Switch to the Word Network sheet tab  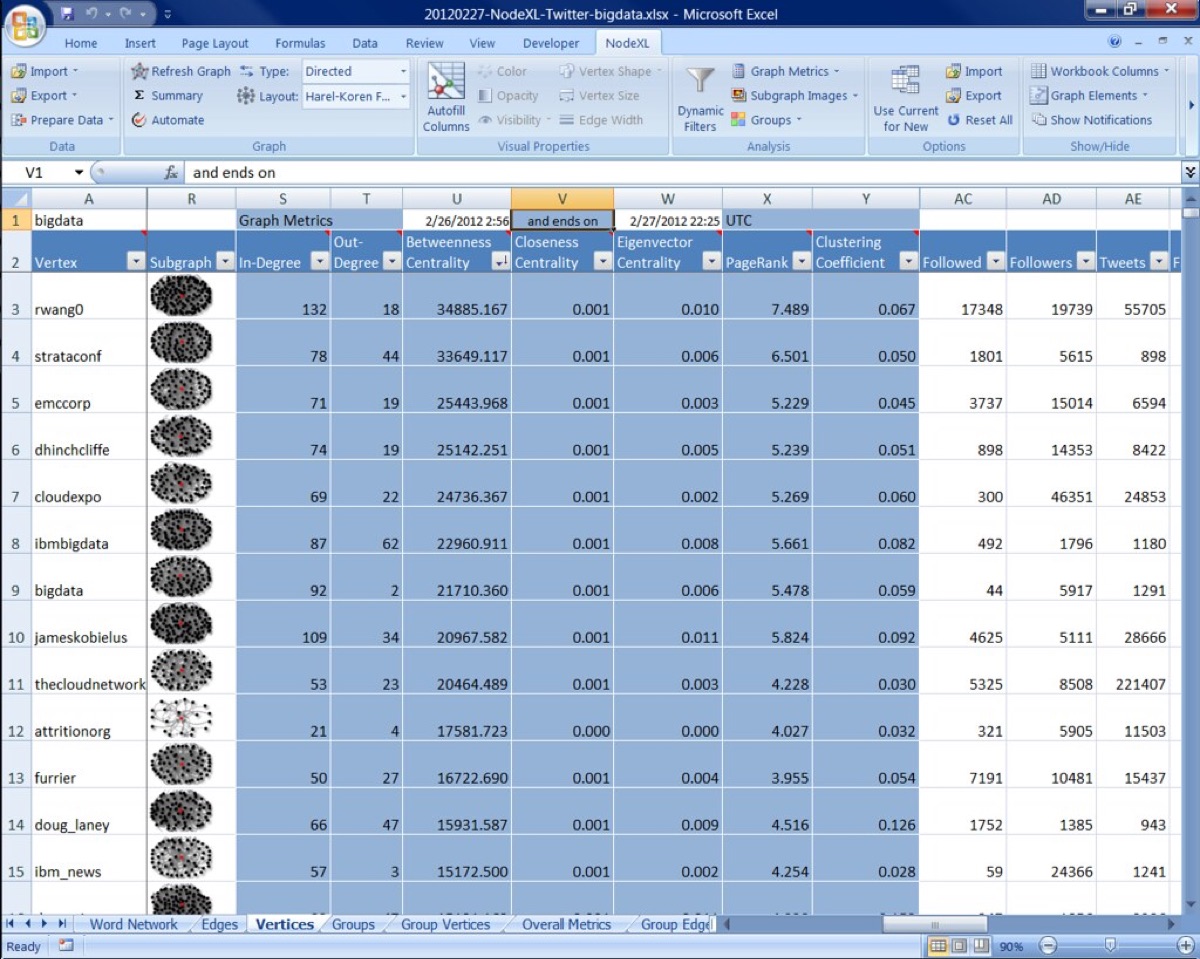pos(133,924)
